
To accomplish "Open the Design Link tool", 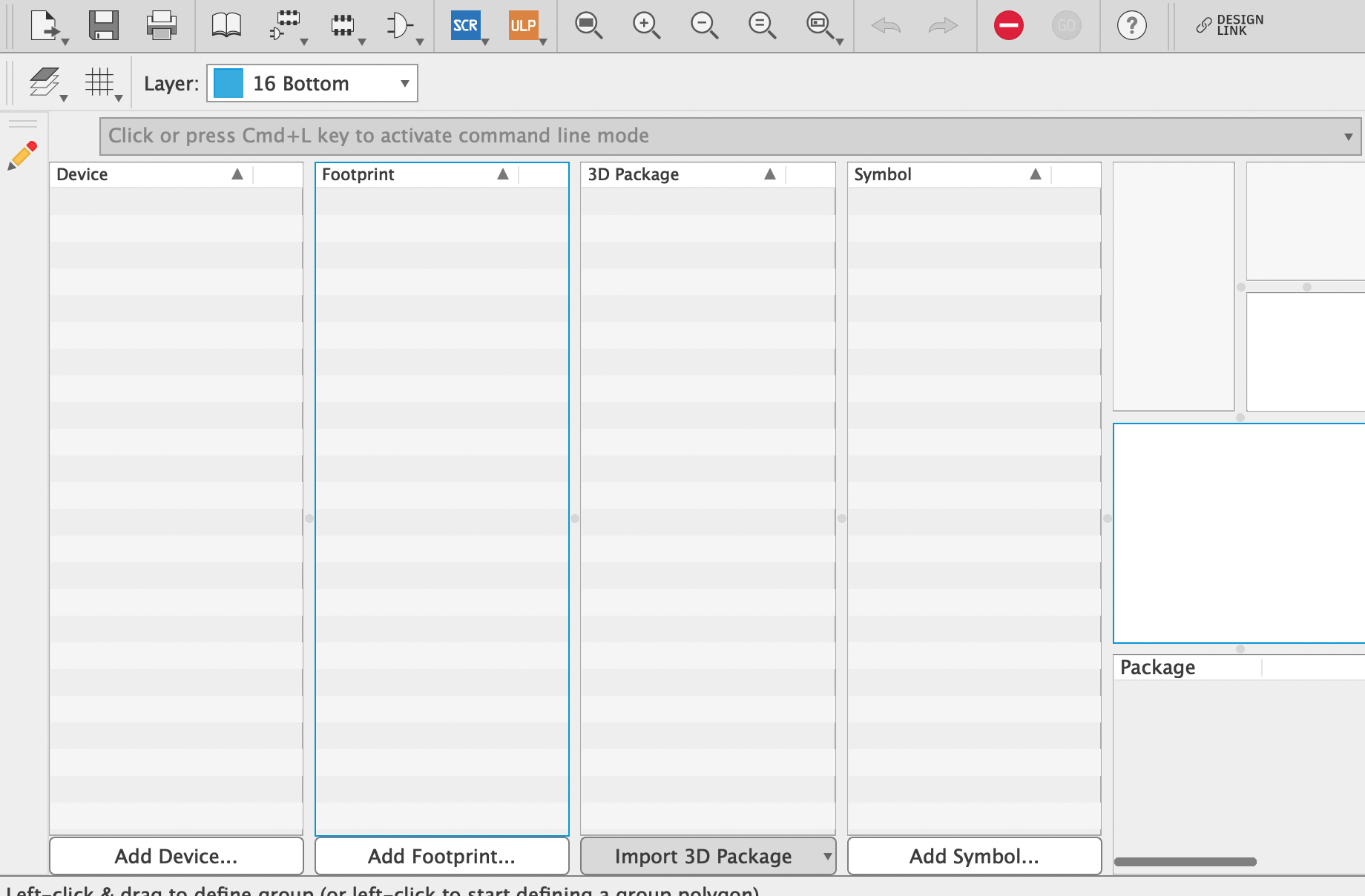I will pyautogui.click(x=1230, y=25).
